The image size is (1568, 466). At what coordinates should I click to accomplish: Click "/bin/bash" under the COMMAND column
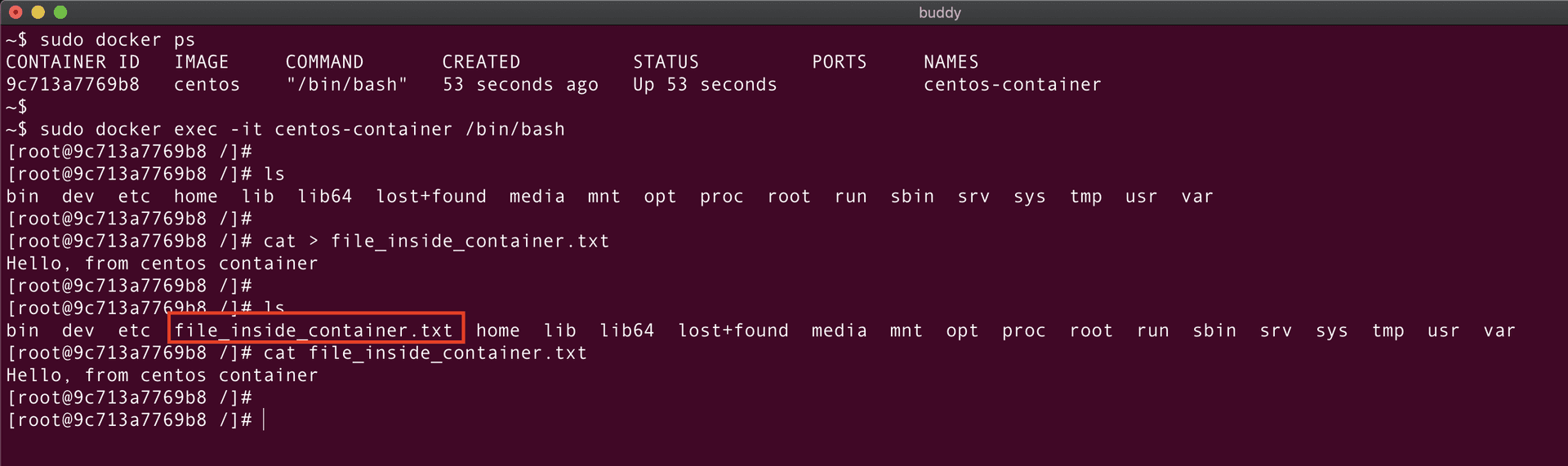[x=346, y=85]
